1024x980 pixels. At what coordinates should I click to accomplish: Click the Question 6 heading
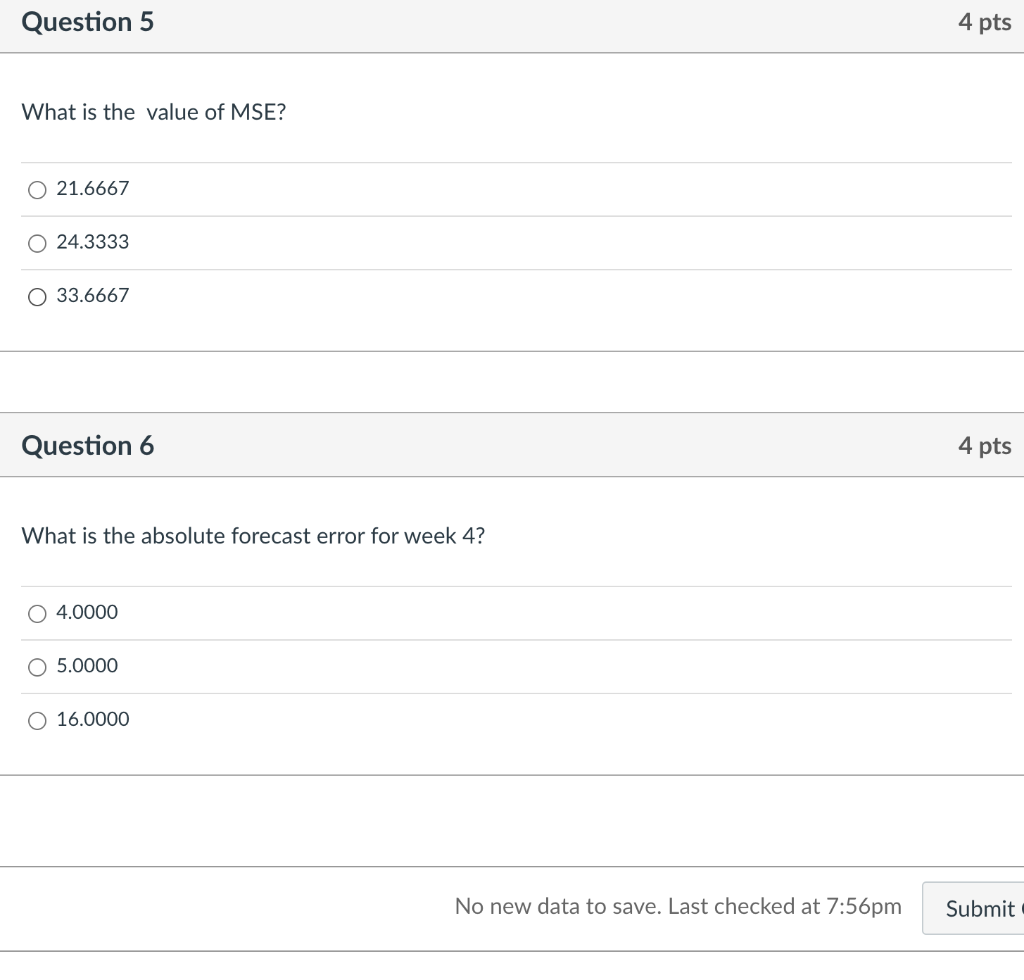coord(88,446)
